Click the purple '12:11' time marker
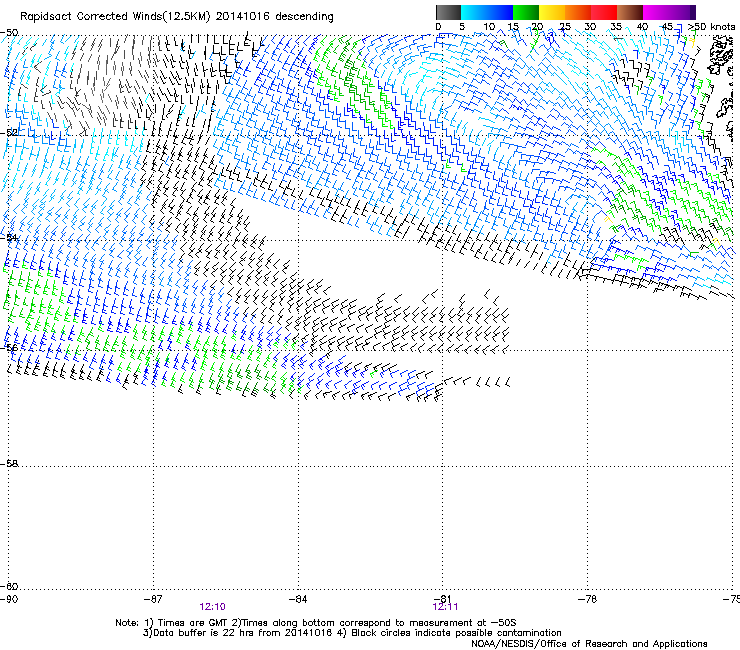 pos(445,607)
